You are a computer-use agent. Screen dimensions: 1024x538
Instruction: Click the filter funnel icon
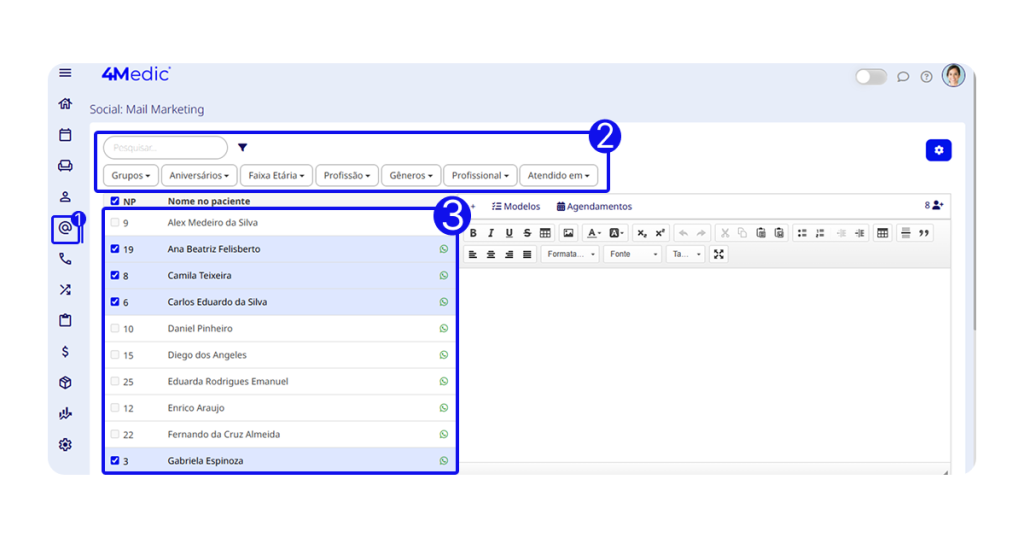click(x=242, y=148)
